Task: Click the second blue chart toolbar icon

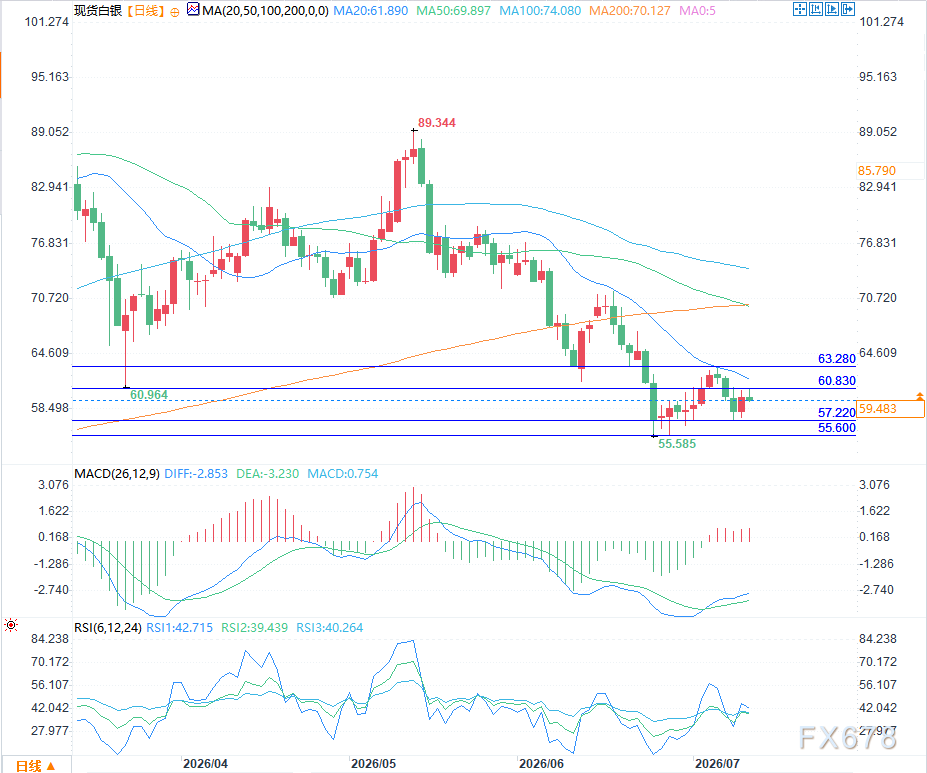Action: click(815, 9)
